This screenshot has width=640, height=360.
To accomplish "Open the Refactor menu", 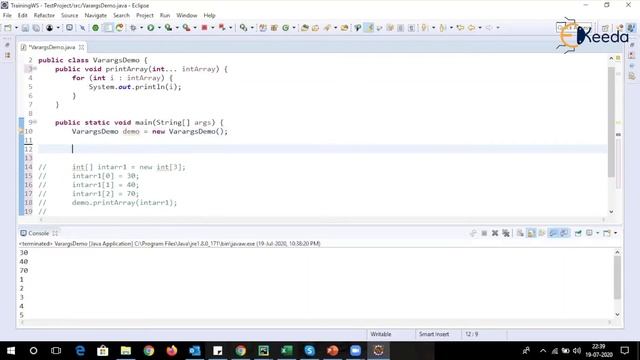I will click(44, 15).
